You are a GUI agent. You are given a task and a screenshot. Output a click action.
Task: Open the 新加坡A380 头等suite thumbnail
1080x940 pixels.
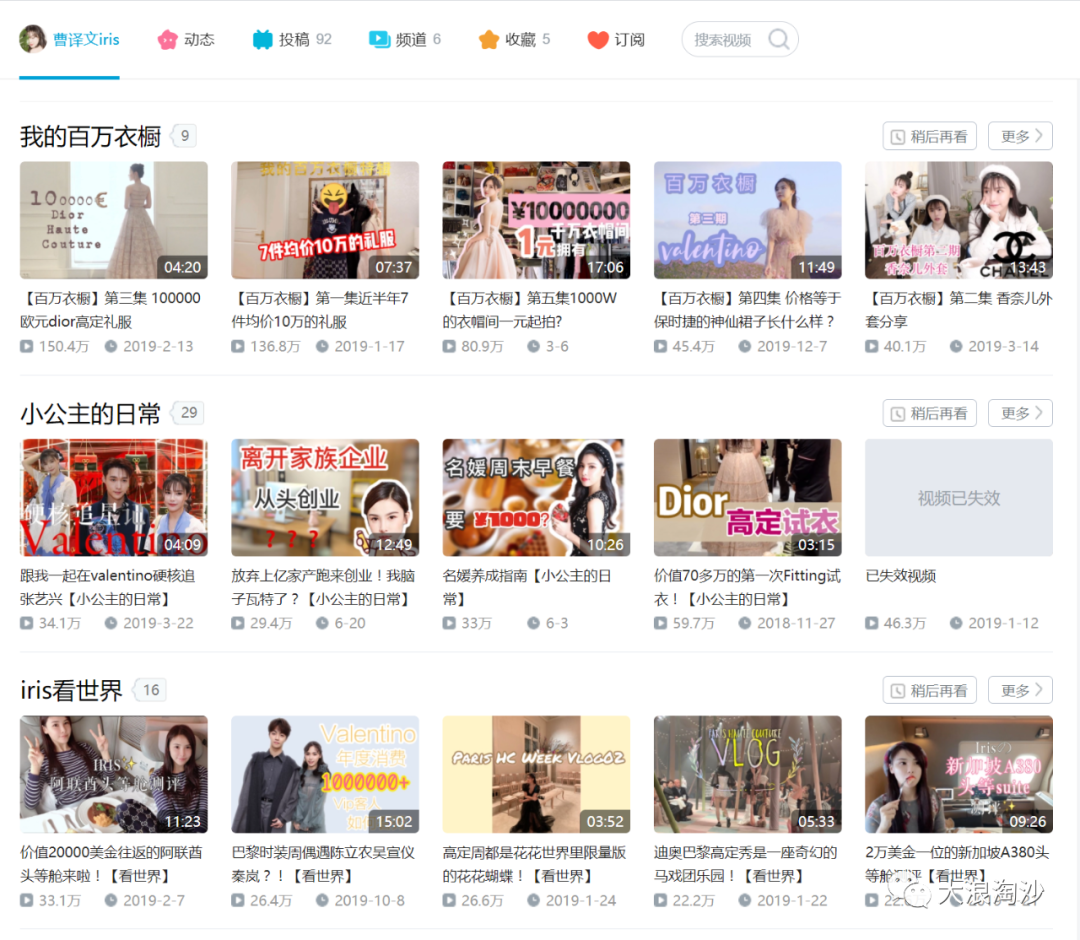[959, 774]
